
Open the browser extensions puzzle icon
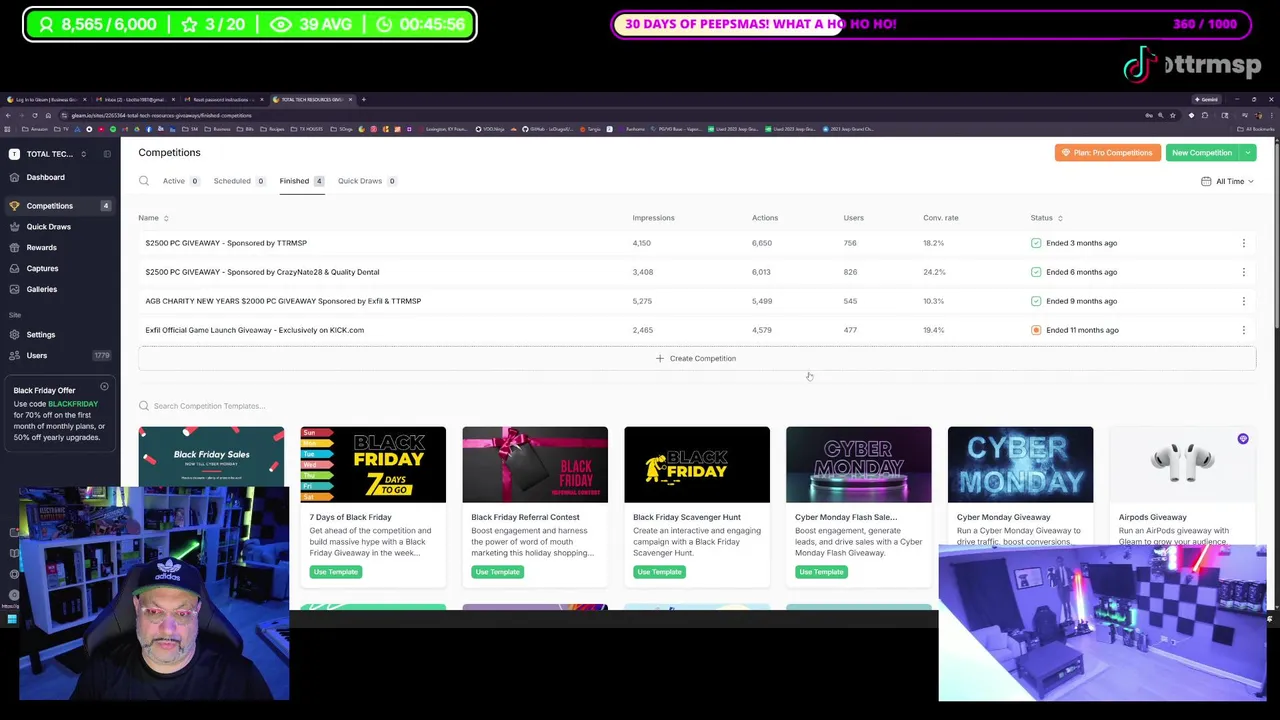point(1205,115)
